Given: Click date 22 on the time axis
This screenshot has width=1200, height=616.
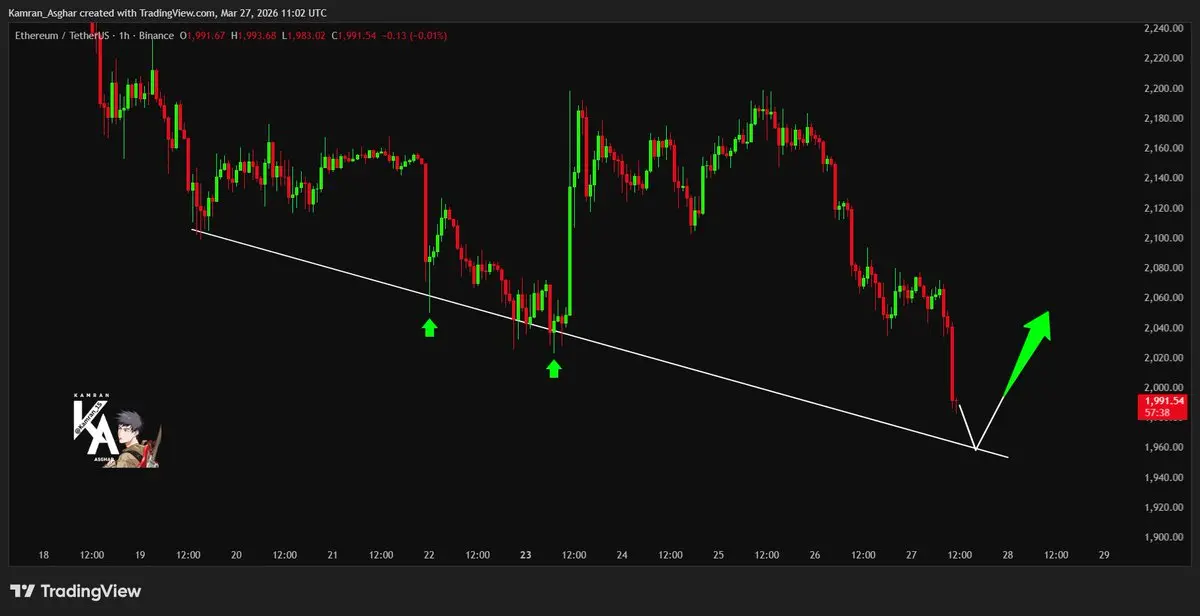Looking at the screenshot, I should click(429, 555).
